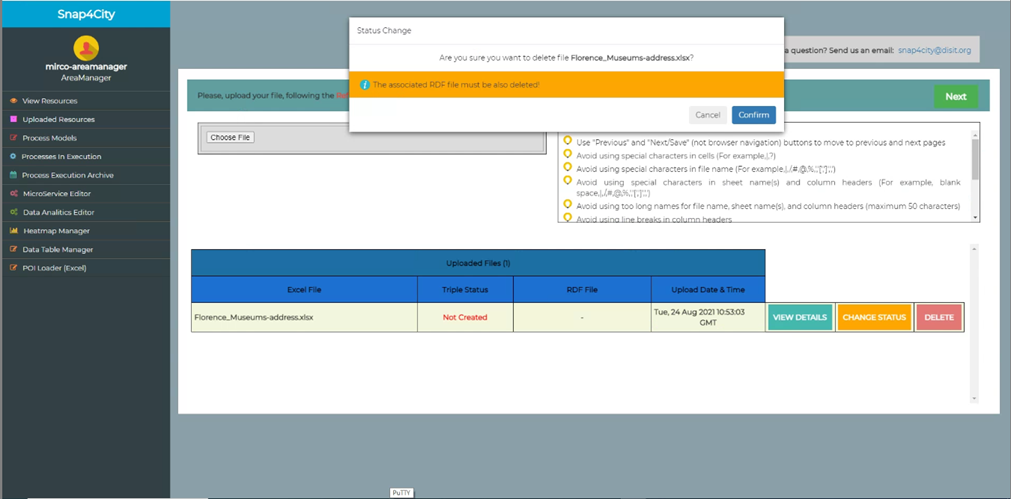Cancel the Status Change dialog
This screenshot has width=1011, height=499.
pyautogui.click(x=708, y=115)
